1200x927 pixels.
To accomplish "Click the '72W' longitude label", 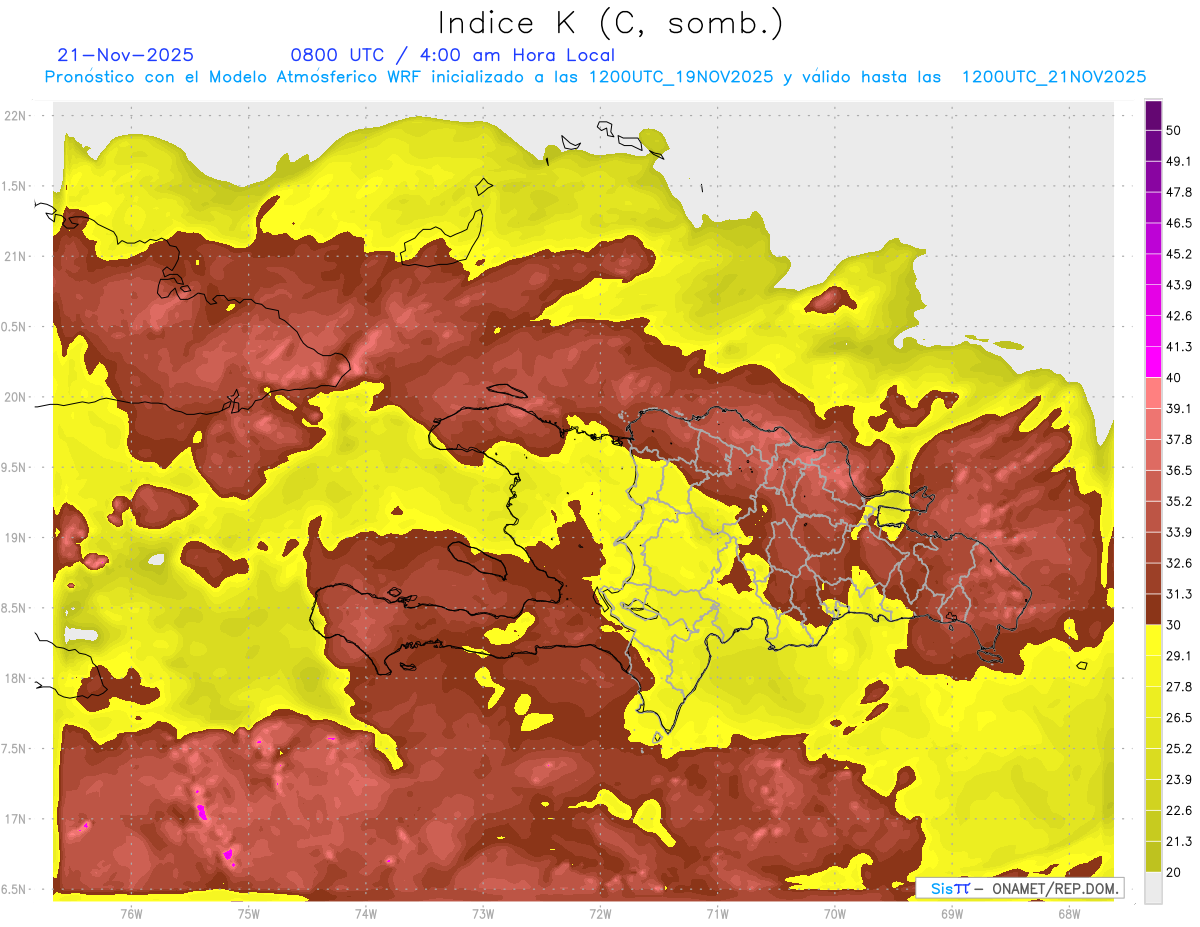I will pos(600,914).
